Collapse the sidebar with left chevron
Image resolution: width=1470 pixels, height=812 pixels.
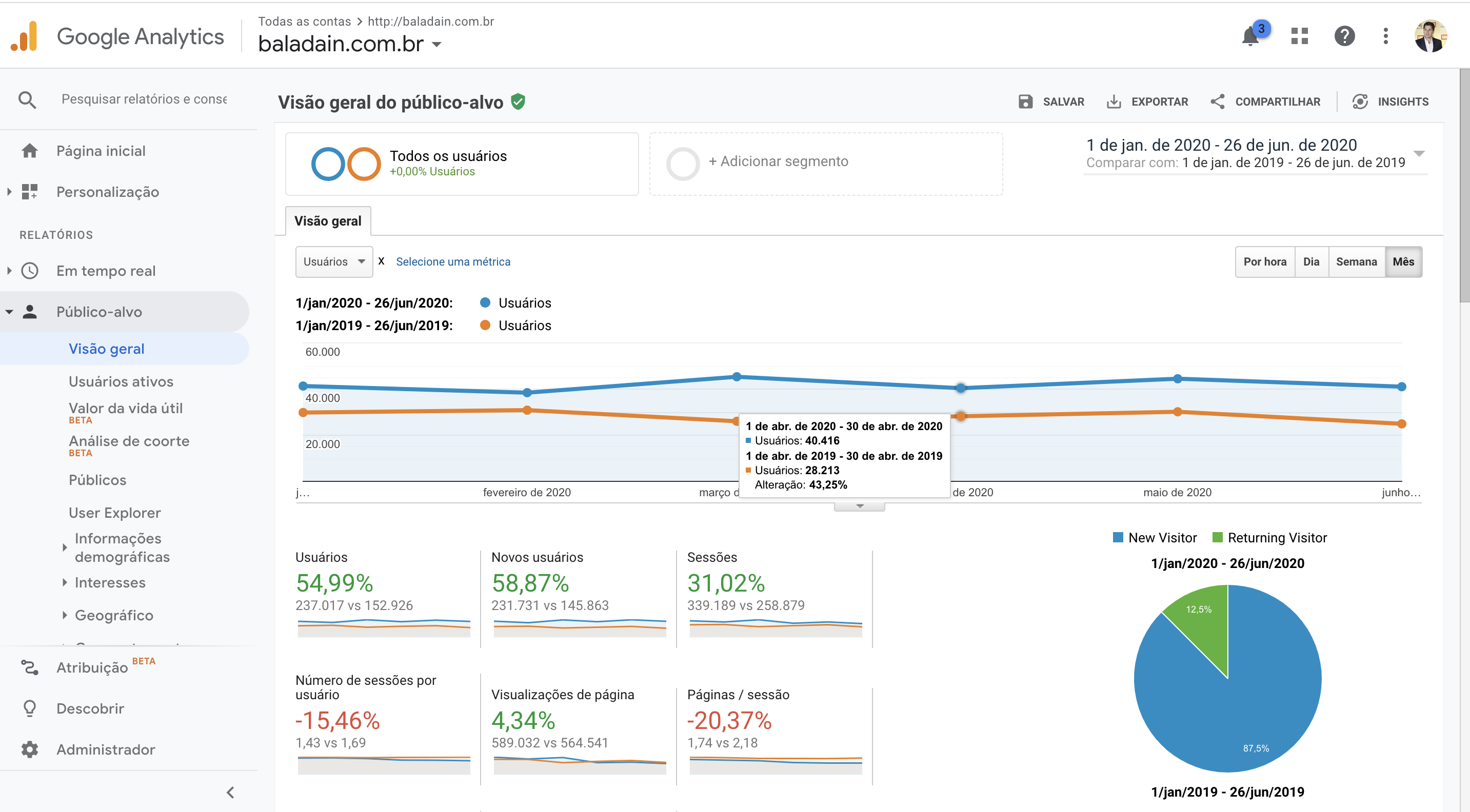click(x=230, y=792)
